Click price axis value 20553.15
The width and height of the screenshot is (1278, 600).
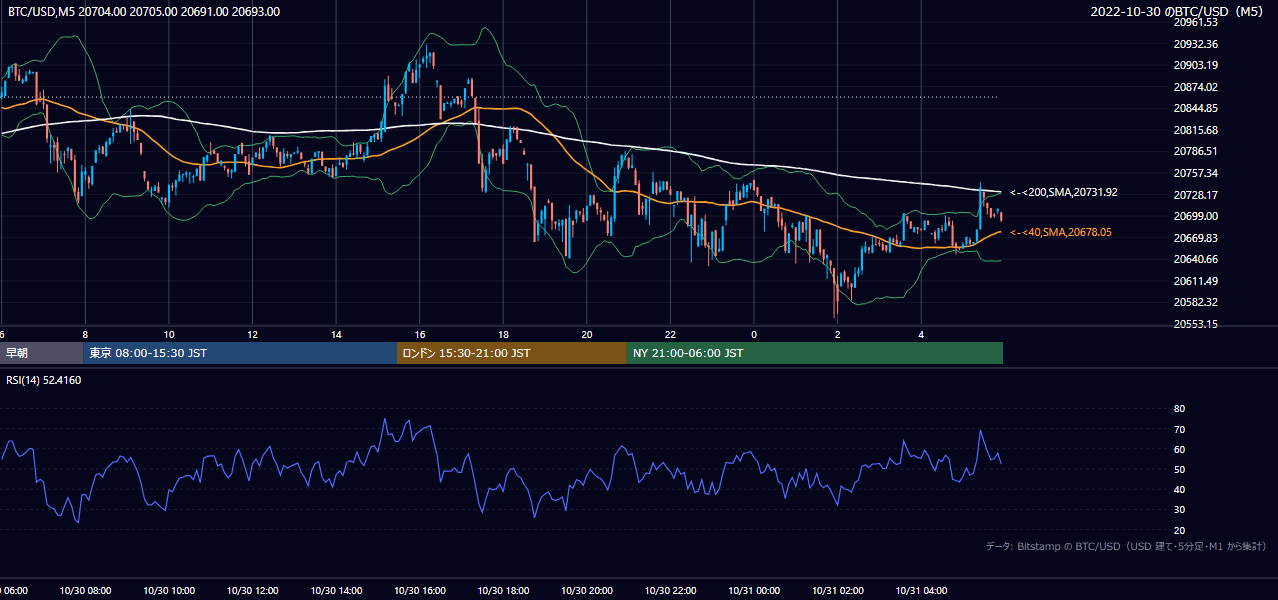pyautogui.click(x=1195, y=324)
